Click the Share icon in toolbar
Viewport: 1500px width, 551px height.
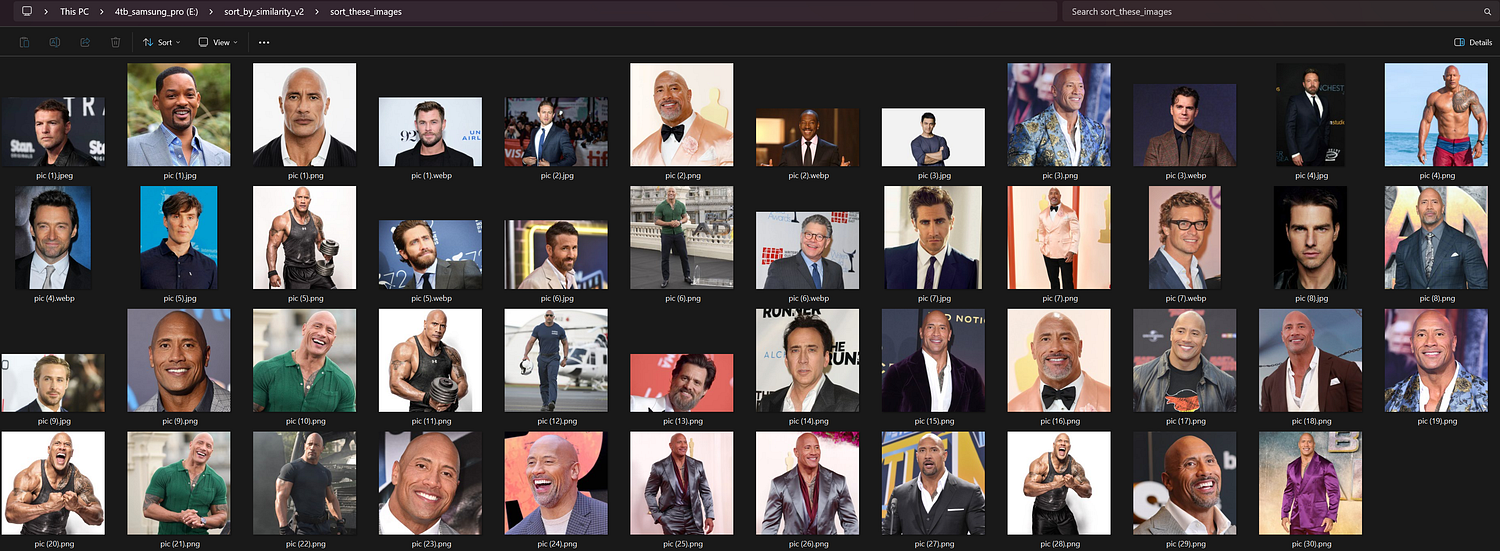point(85,42)
